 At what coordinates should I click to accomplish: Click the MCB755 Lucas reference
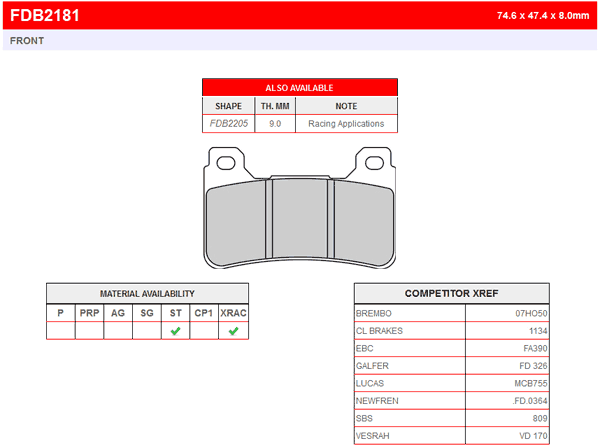pyautogui.click(x=531, y=383)
